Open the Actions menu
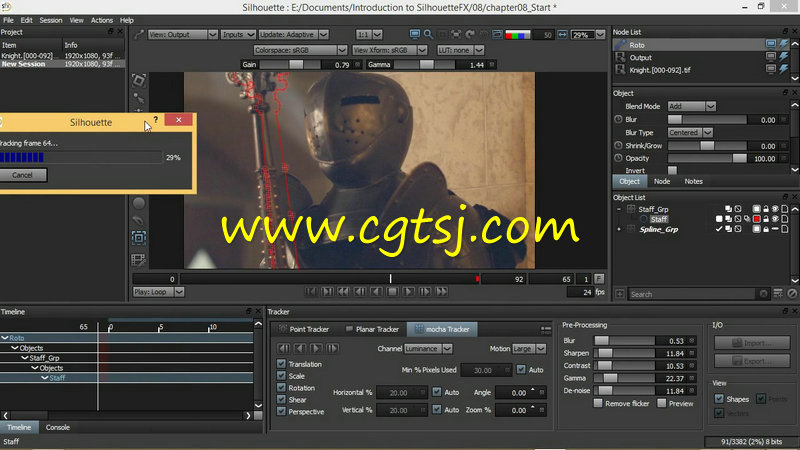Viewport: 800px width, 450px height. pyautogui.click(x=102, y=20)
